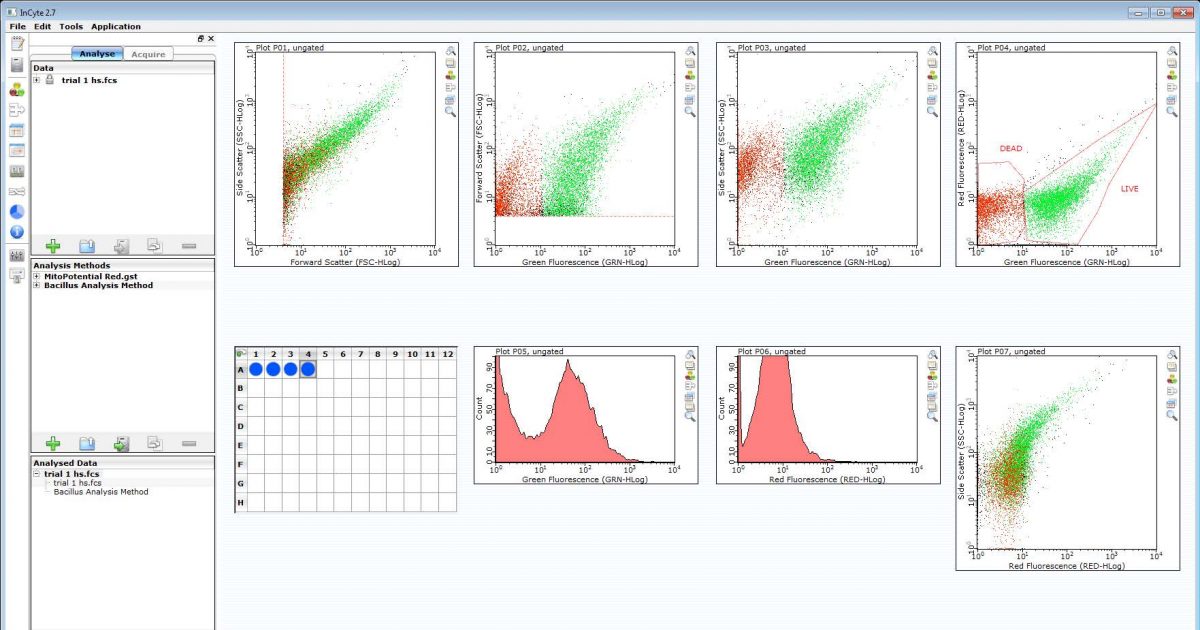Image resolution: width=1200 pixels, height=630 pixels.
Task: Click the print icon beside Plot P02
Action: click(x=689, y=63)
